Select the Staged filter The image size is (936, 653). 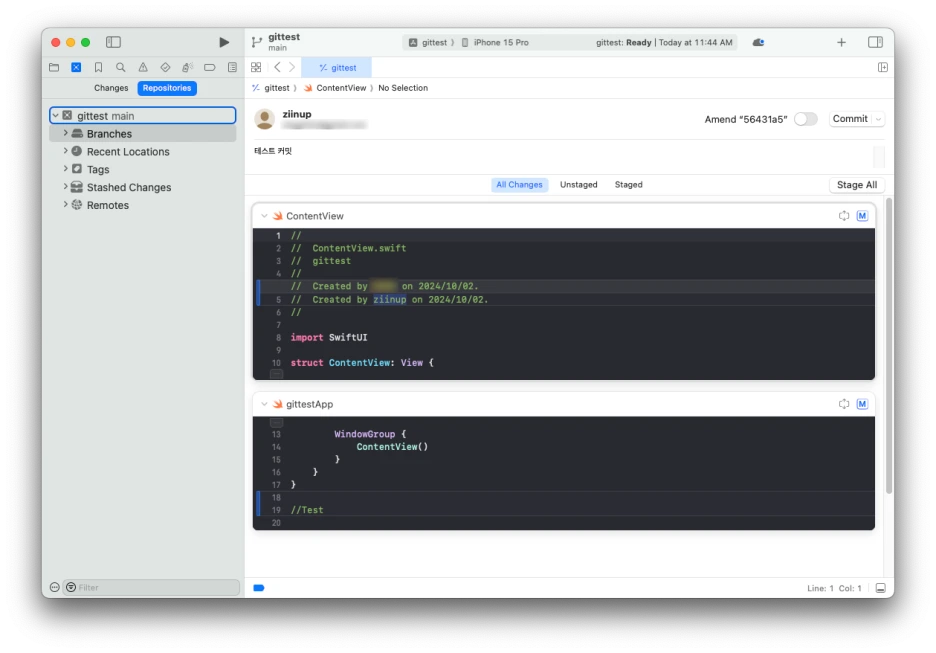[629, 184]
